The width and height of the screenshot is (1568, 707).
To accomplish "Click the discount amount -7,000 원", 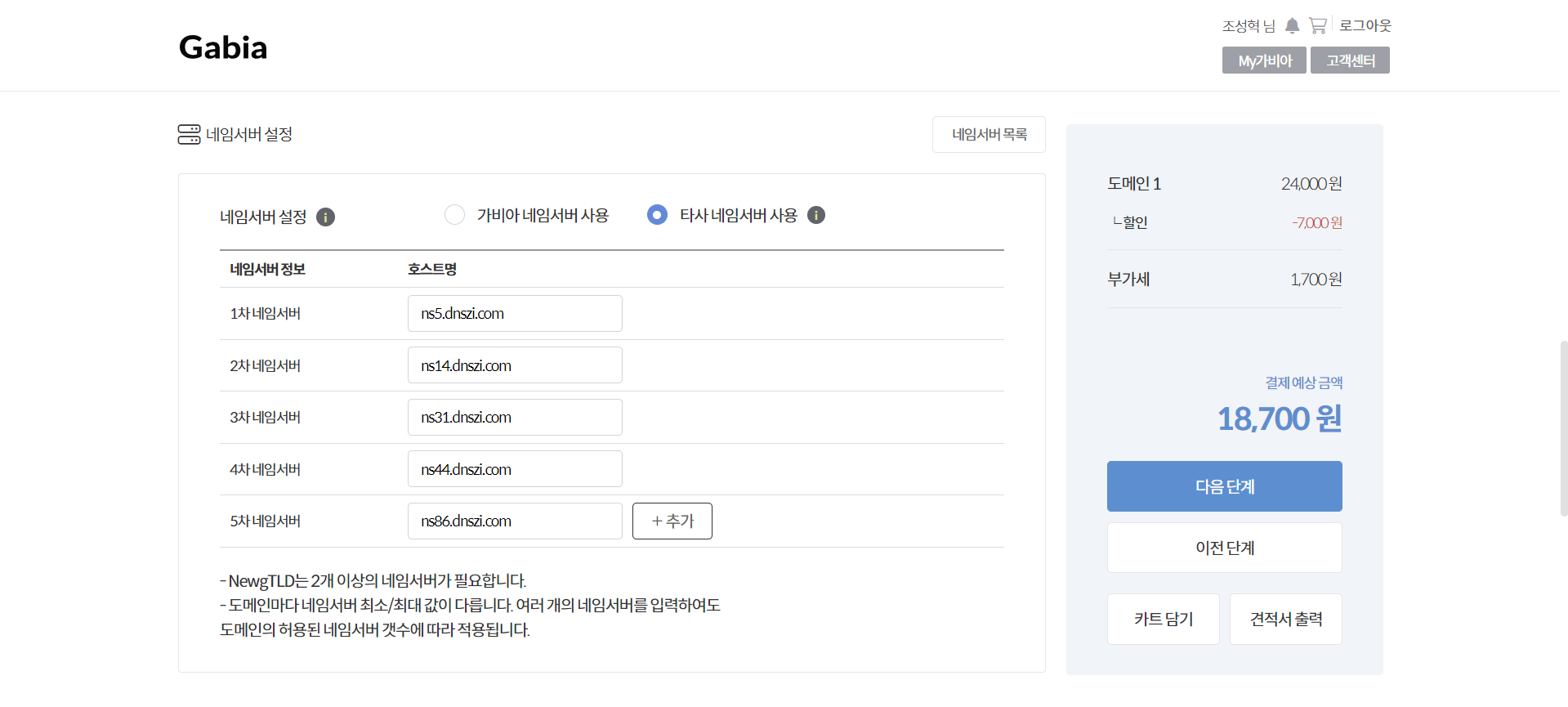I will tap(1317, 222).
